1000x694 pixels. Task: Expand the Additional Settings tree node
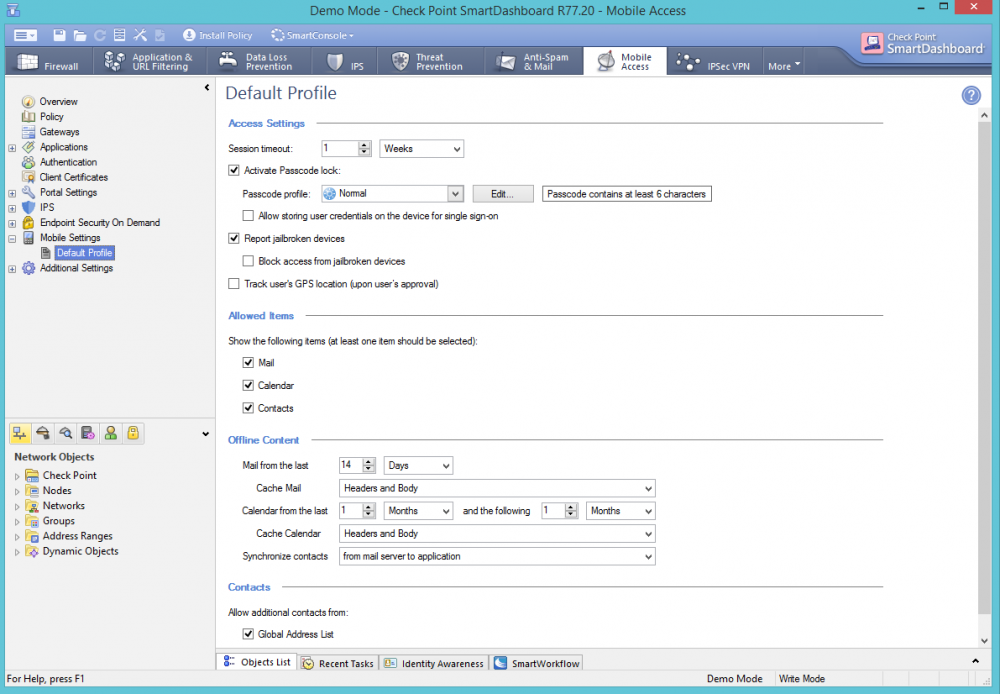coord(12,269)
